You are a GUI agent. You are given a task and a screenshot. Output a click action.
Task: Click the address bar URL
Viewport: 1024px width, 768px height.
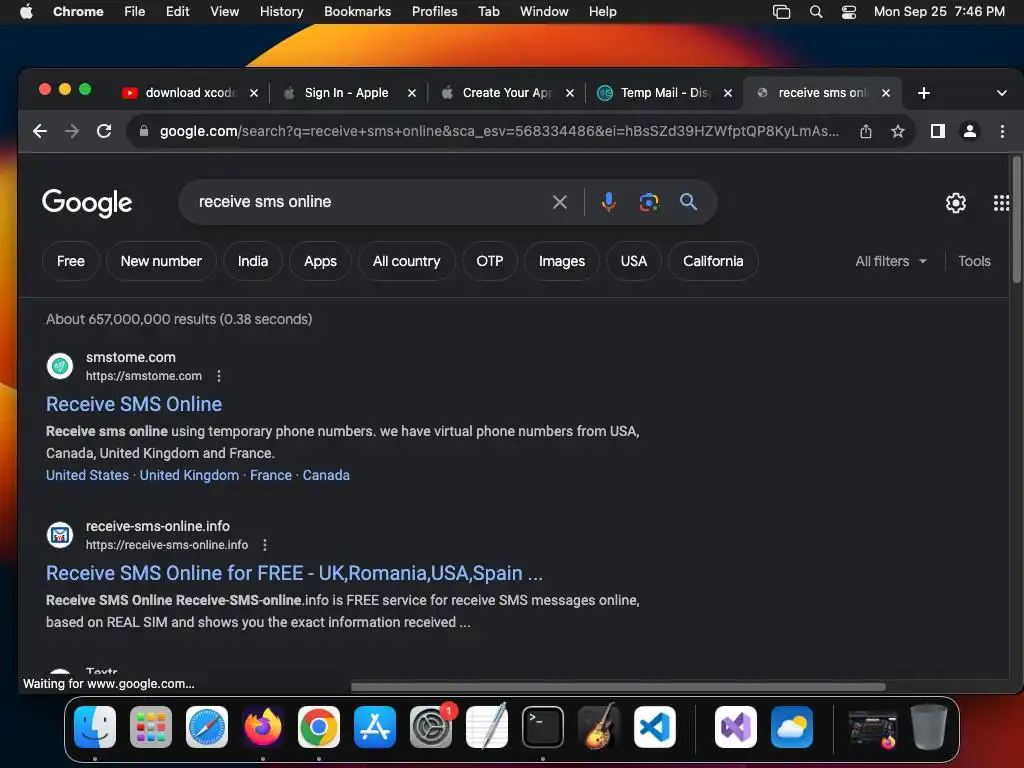(x=499, y=131)
